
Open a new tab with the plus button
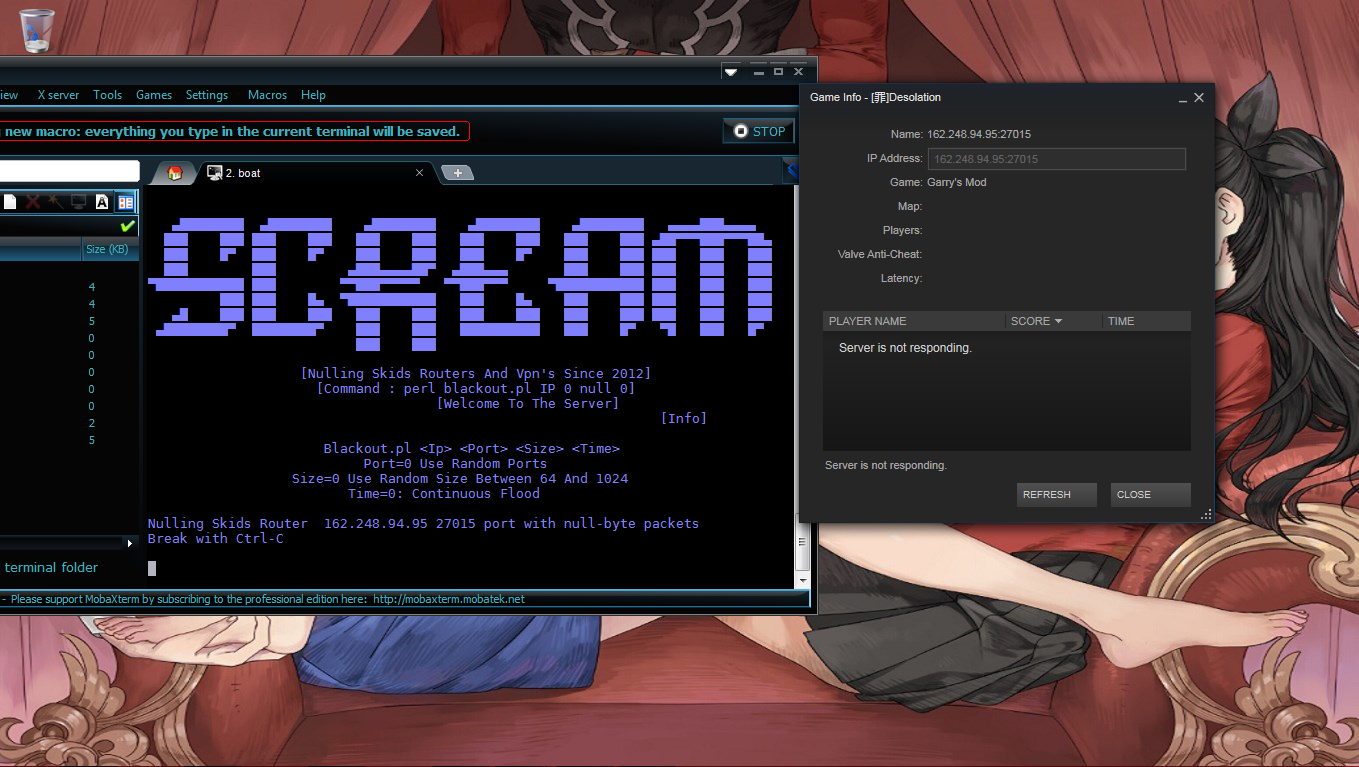point(457,173)
